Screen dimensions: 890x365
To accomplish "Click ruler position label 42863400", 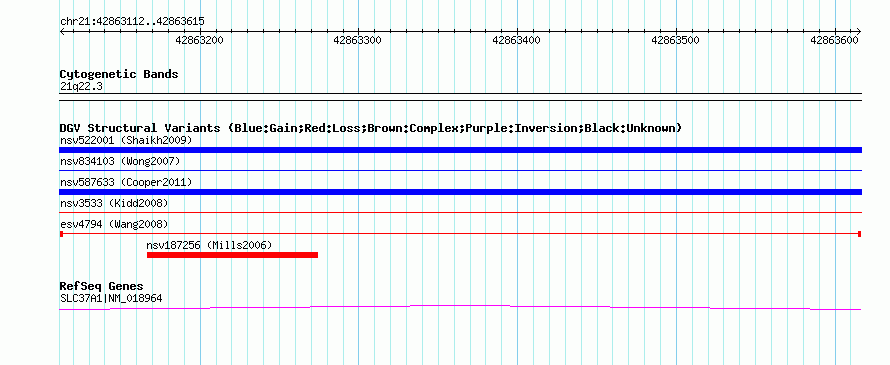I will [x=517, y=40].
